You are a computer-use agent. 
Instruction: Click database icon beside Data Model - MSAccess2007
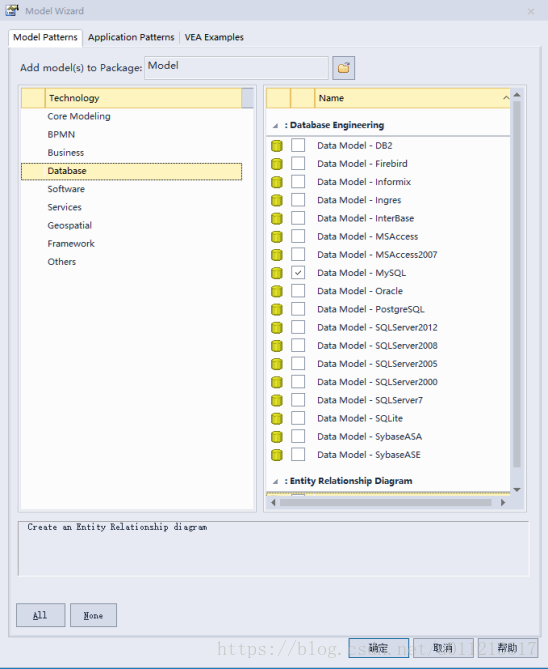coord(277,255)
